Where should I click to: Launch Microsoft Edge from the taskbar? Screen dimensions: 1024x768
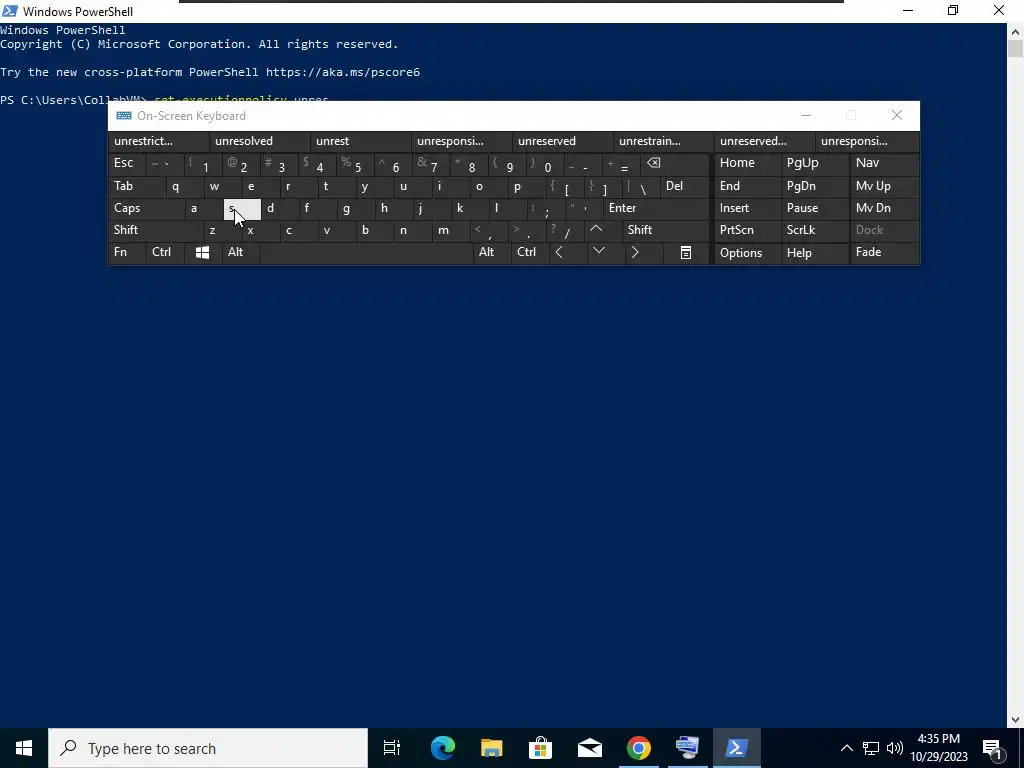click(443, 748)
